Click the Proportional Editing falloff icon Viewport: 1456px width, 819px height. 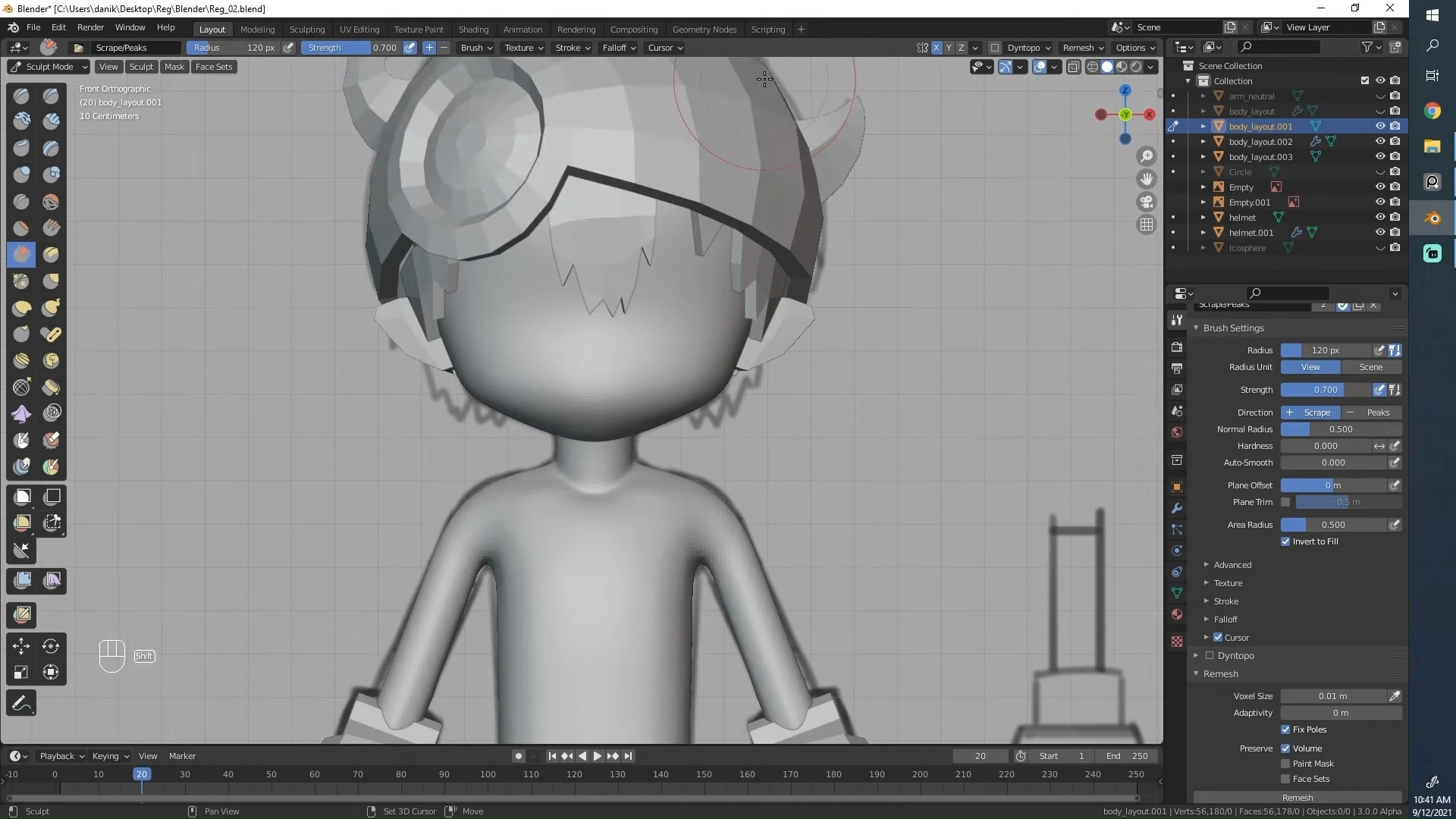coord(1006,67)
